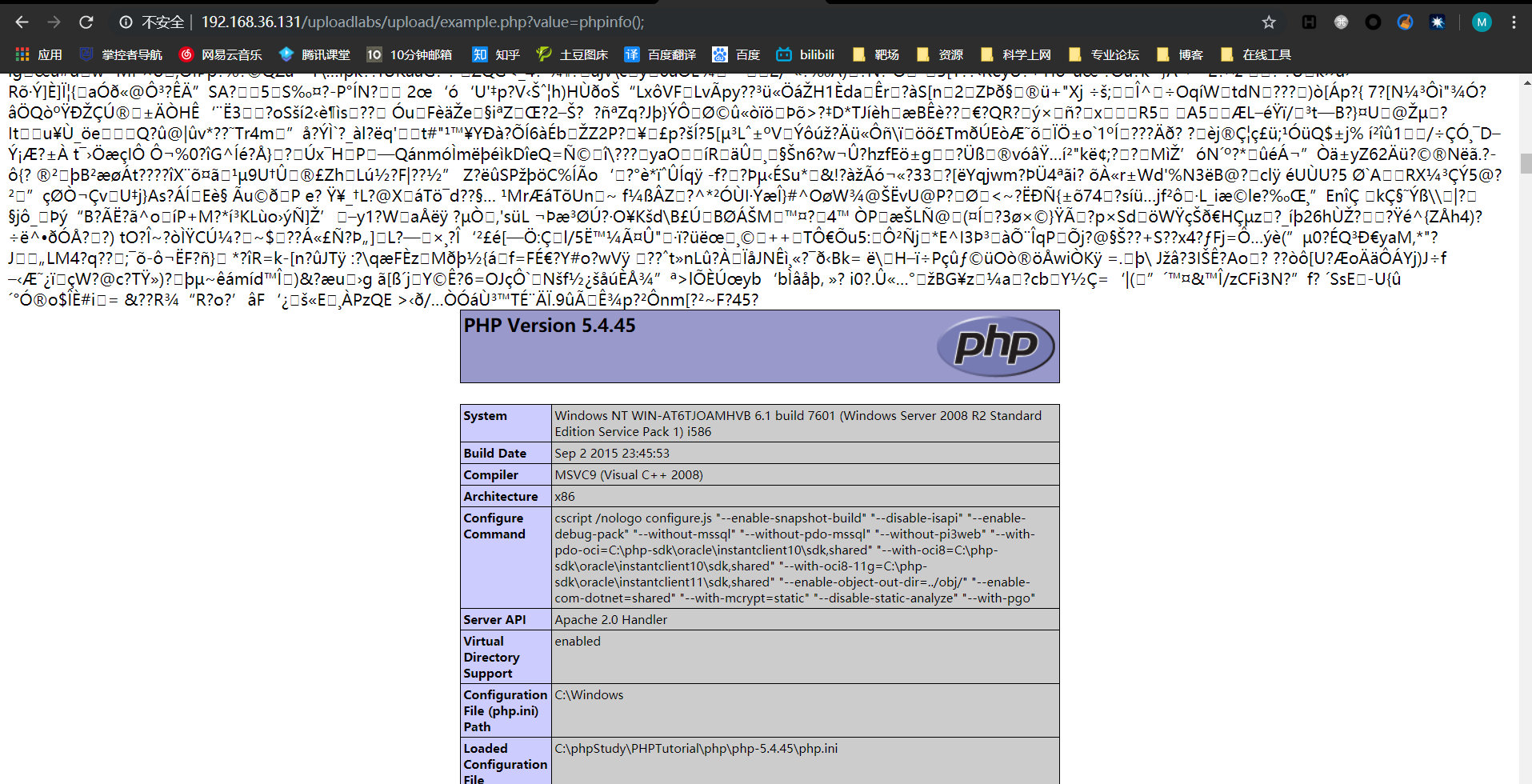Expand the 科学上网 bookmark folder
Screen dimensions: 1532x784
click(x=1016, y=54)
